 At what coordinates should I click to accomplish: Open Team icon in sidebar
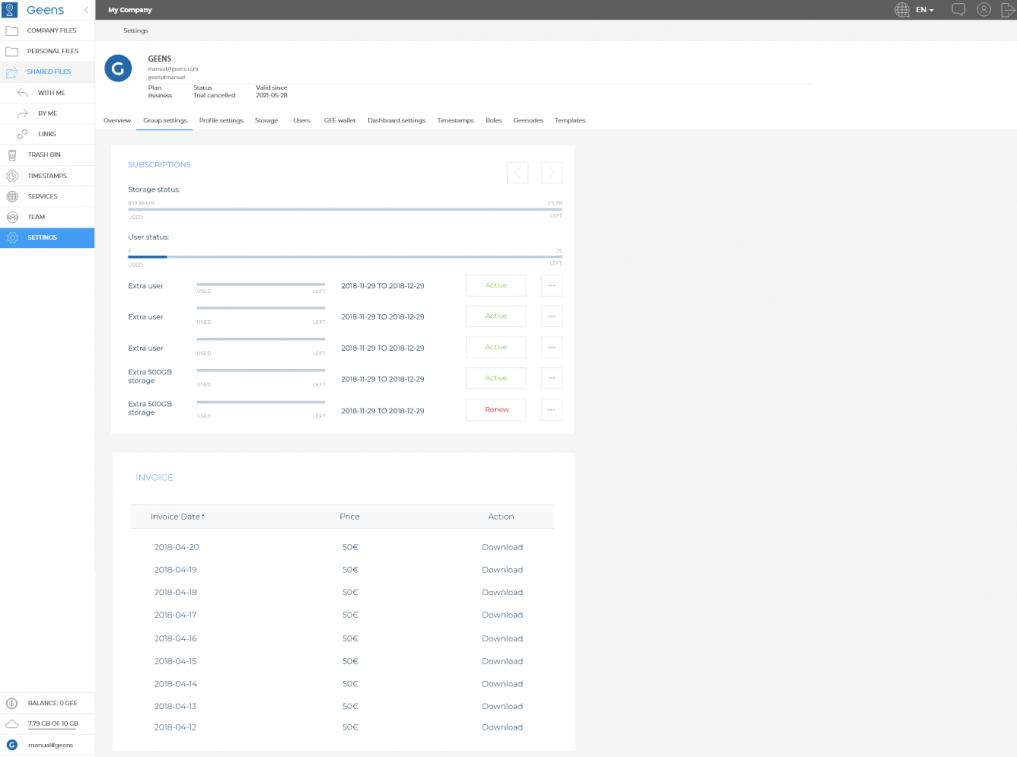[x=12, y=217]
